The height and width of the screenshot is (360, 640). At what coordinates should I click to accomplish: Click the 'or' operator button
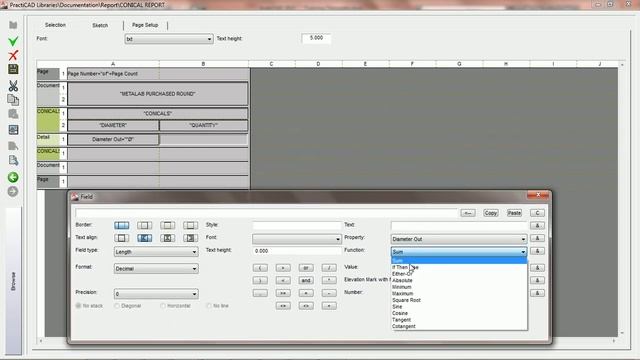click(306, 268)
